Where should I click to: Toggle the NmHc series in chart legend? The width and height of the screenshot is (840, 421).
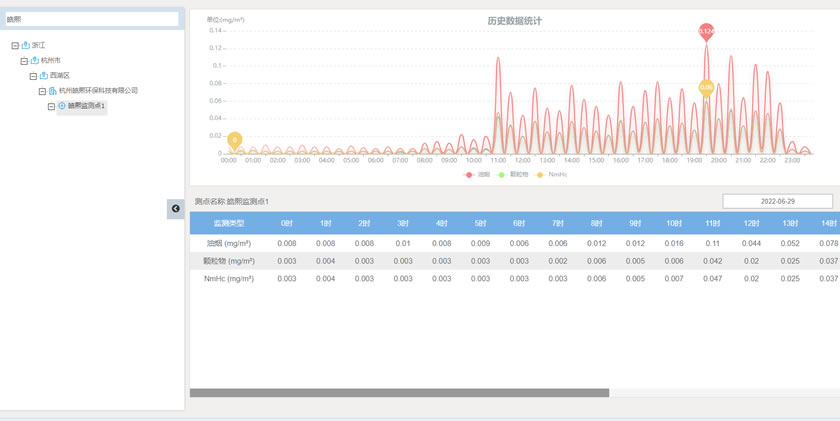(552, 174)
